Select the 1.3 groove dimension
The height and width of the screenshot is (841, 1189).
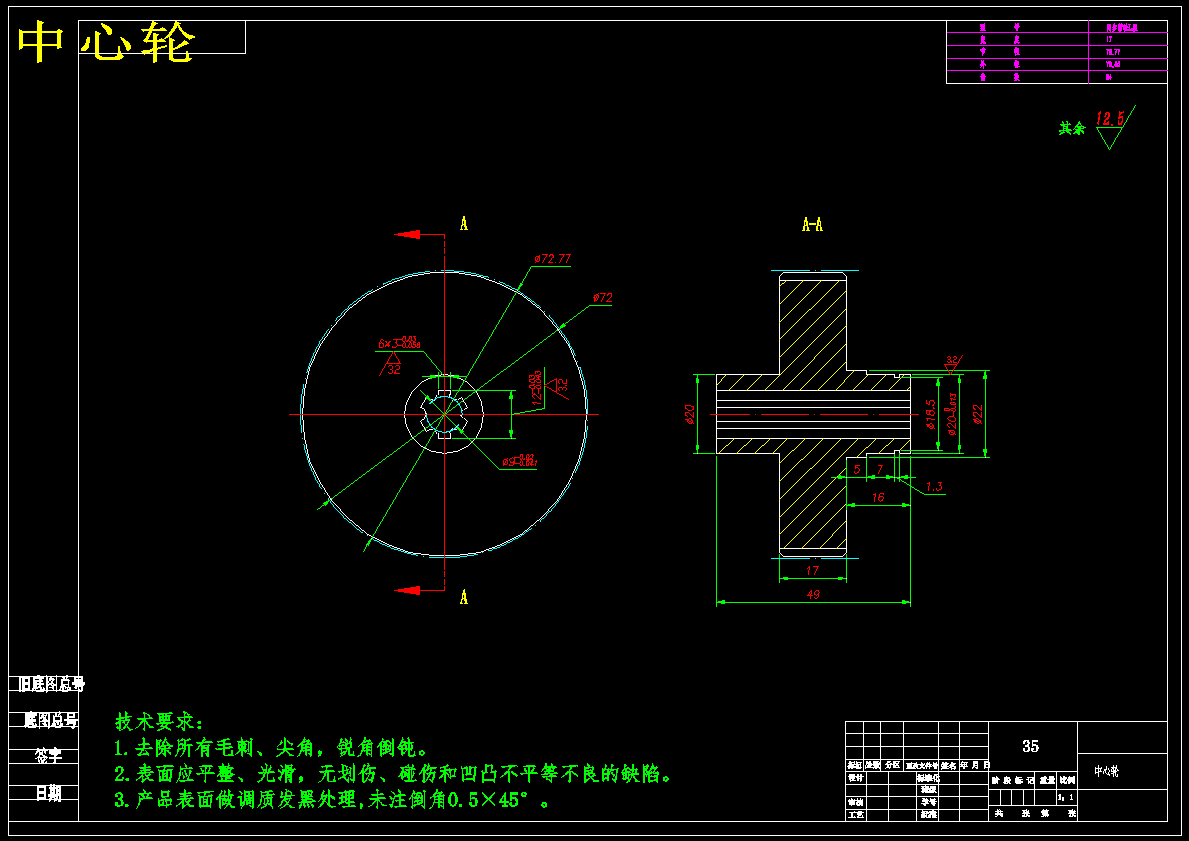coord(934,487)
